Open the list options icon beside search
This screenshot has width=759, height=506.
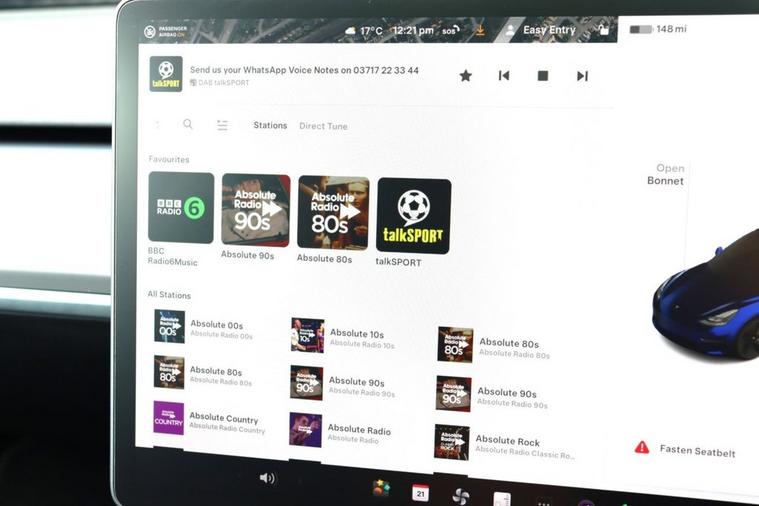222,125
